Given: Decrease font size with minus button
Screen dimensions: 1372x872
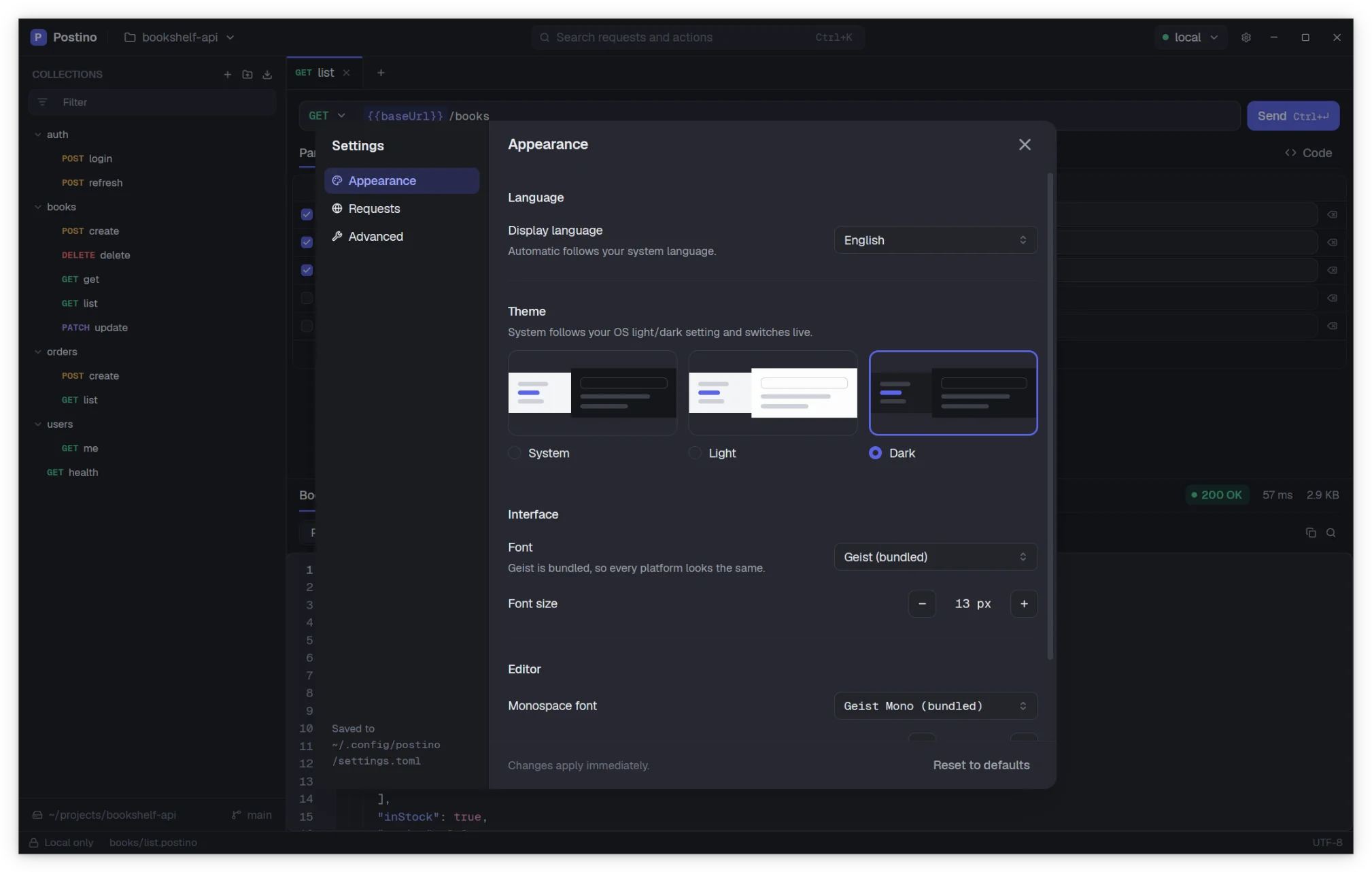Looking at the screenshot, I should point(922,603).
